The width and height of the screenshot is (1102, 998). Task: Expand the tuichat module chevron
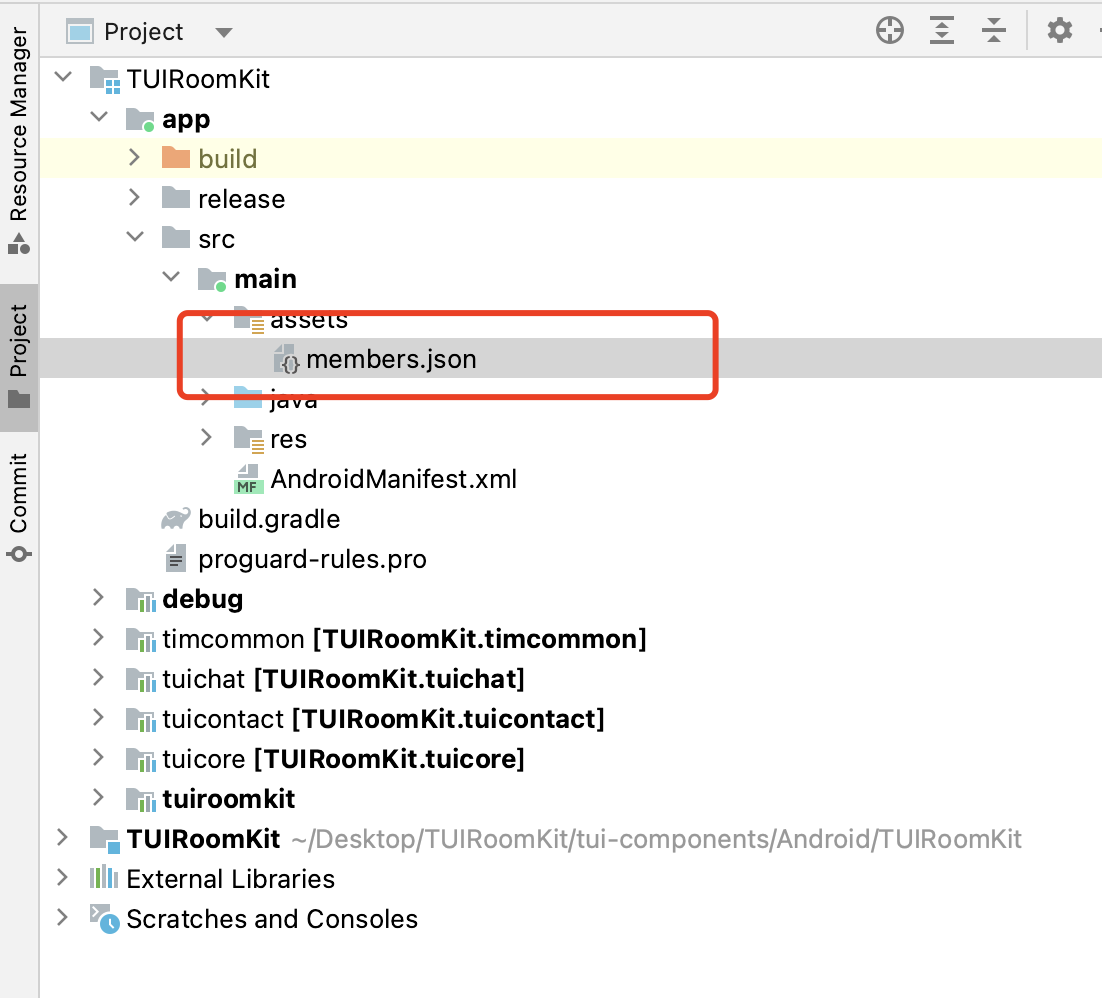pyautogui.click(x=99, y=678)
